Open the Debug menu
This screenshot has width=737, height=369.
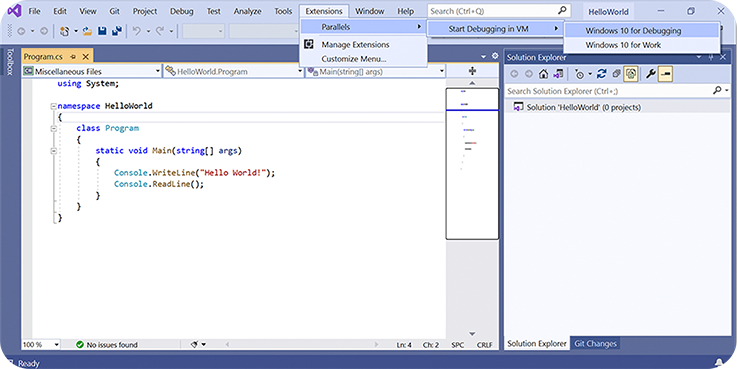pyautogui.click(x=181, y=11)
